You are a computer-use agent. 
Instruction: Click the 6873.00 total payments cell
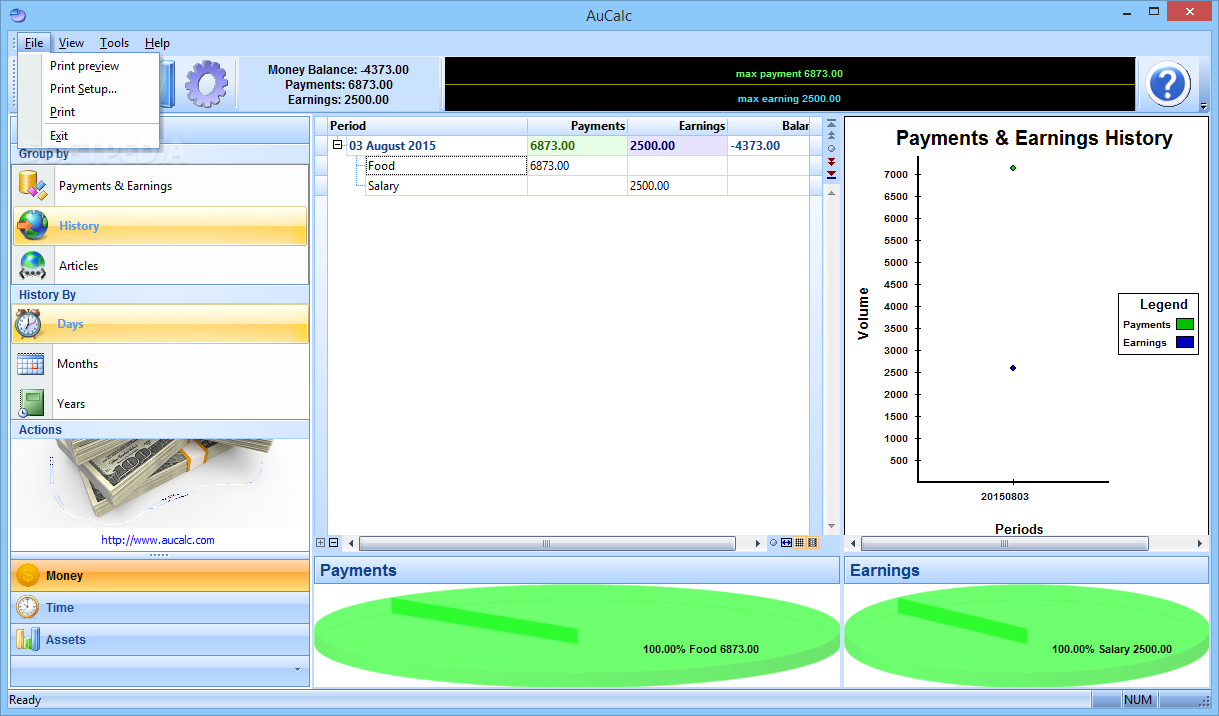[x=578, y=146]
